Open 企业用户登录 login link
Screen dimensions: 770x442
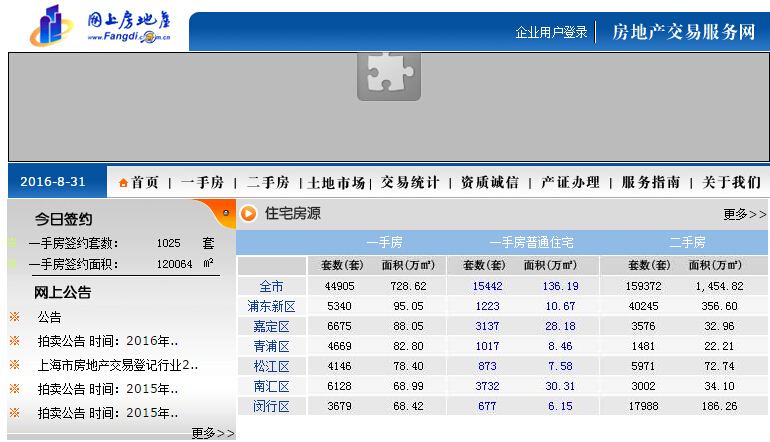pos(551,32)
